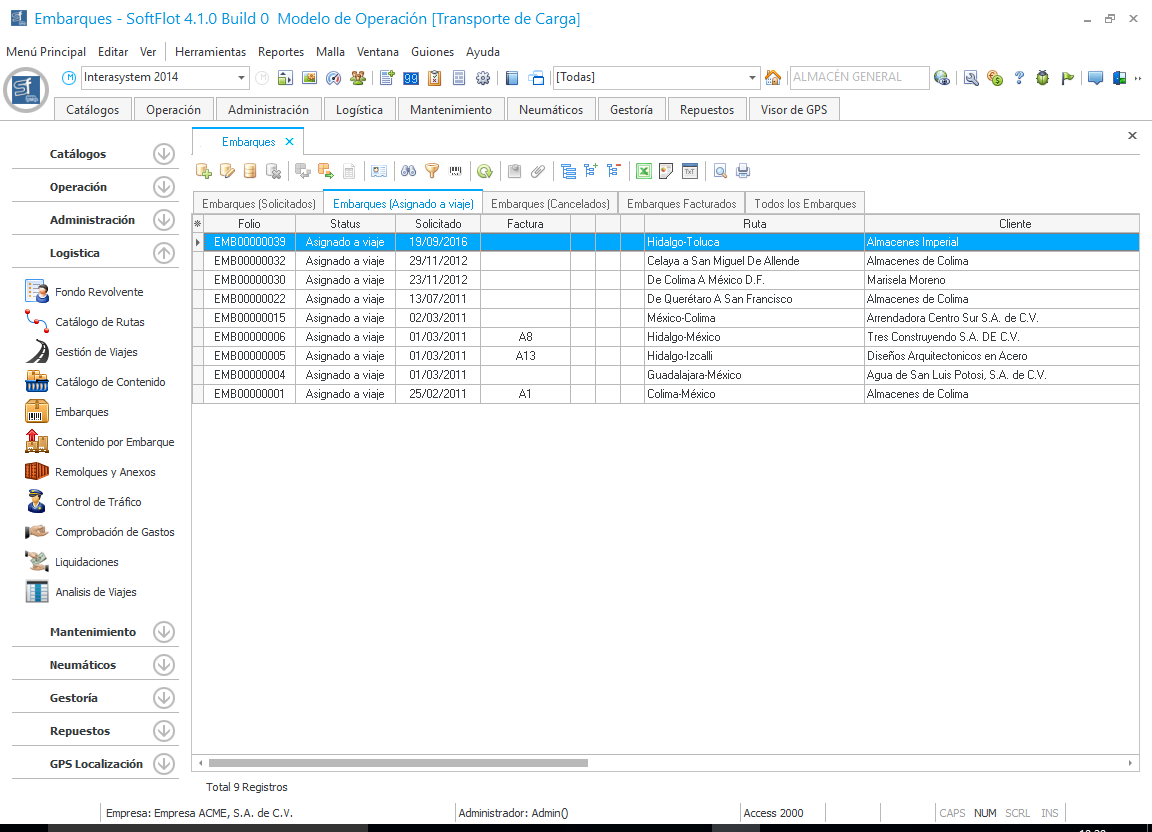Open the [Todas] dropdown list
Image resolution: width=1152 pixels, height=832 pixels.
[x=753, y=78]
